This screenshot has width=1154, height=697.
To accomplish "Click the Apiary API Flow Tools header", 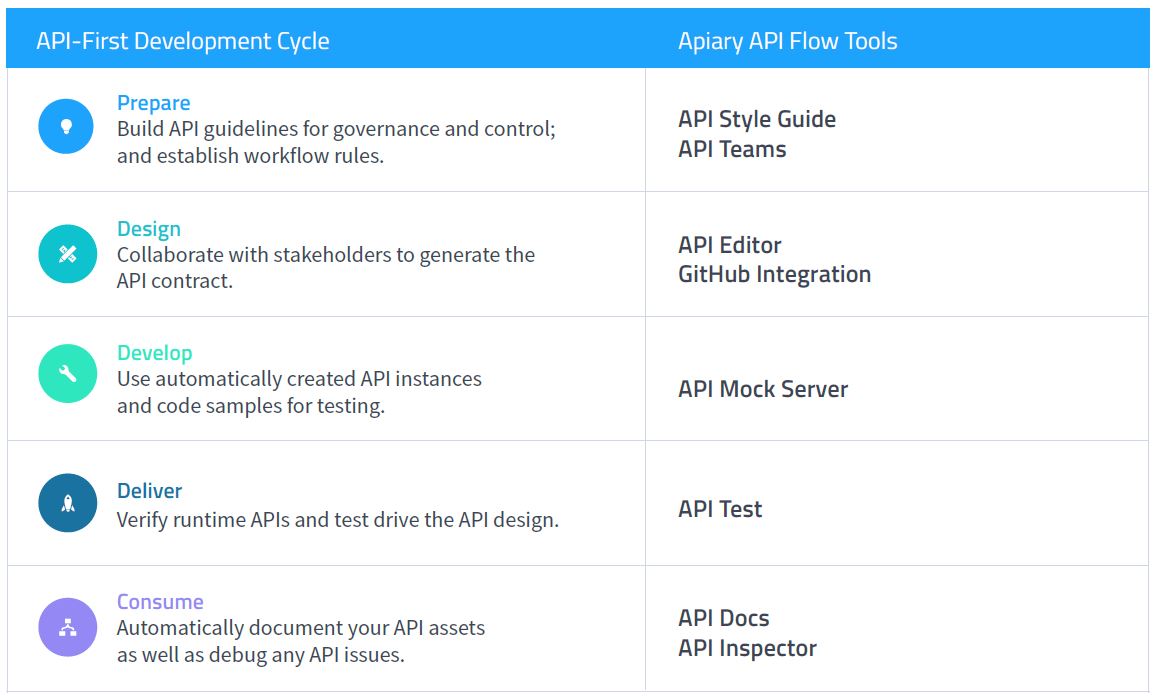I will coord(788,41).
